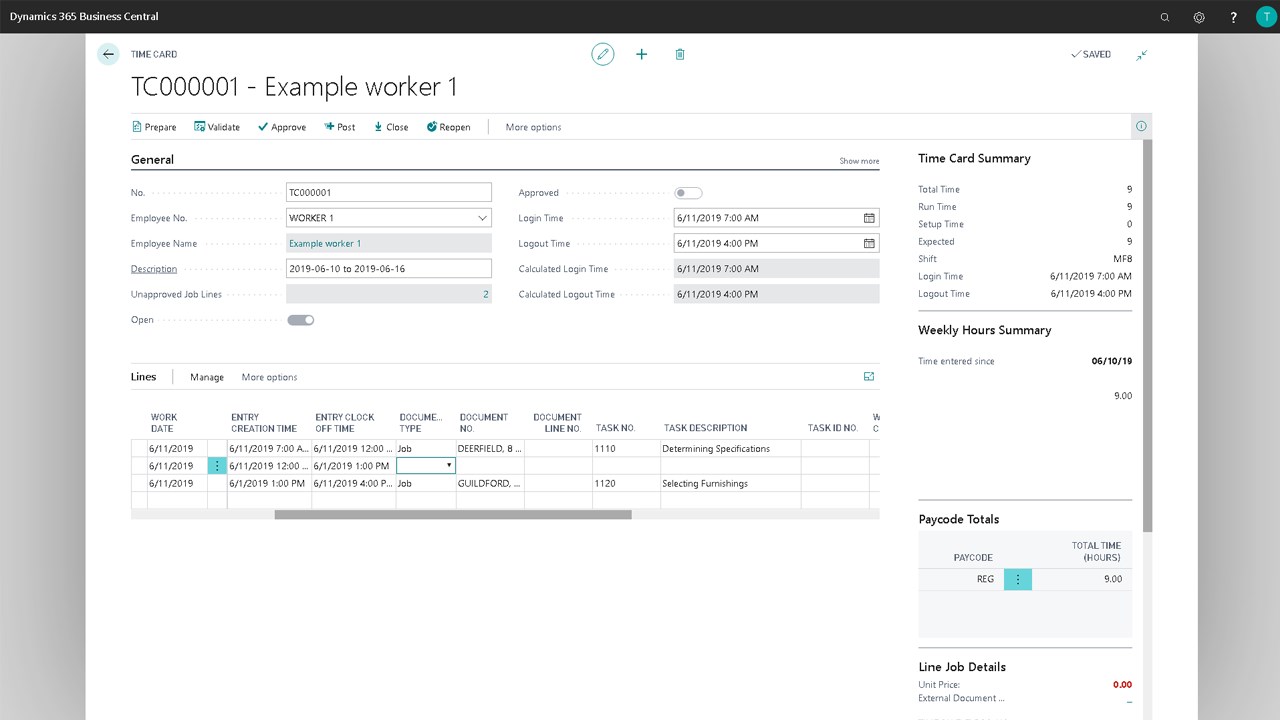
Task: Click the Description field label link
Action: coord(154,269)
